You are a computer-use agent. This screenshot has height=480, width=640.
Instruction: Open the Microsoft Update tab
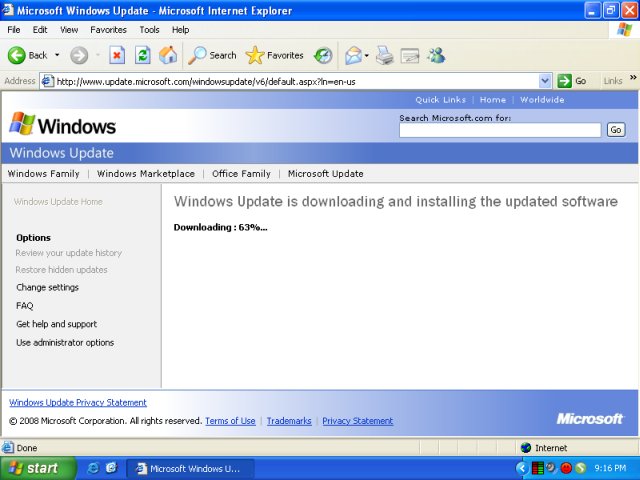pyautogui.click(x=325, y=173)
